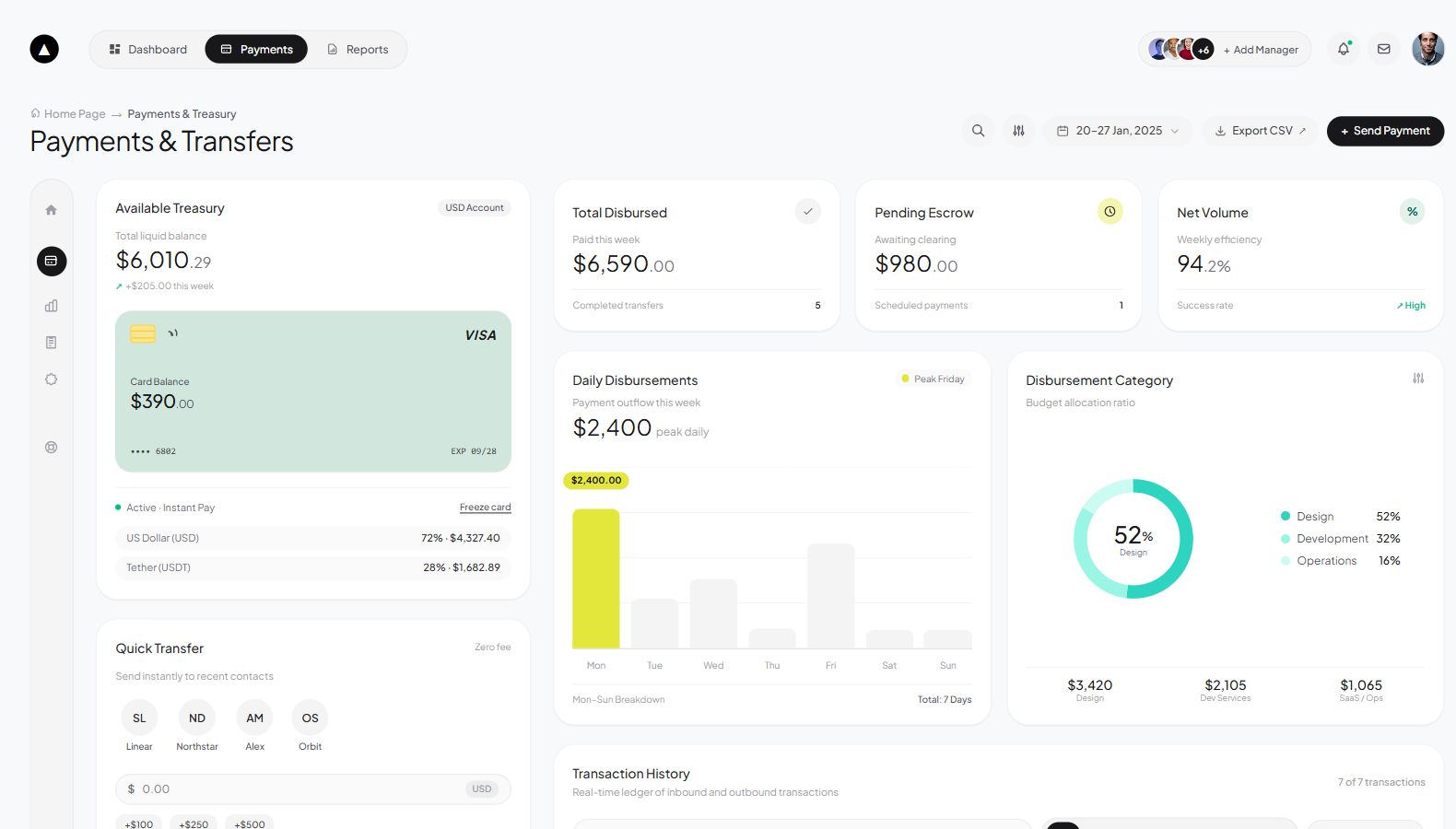Click Add Manager
The width and height of the screenshot is (1456, 829).
[x=1261, y=50]
